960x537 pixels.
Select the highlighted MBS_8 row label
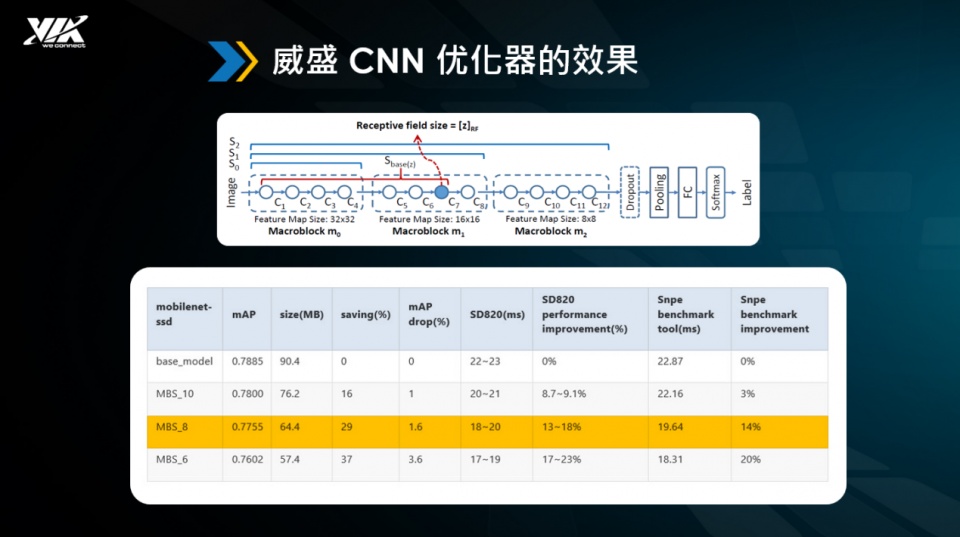coord(172,427)
